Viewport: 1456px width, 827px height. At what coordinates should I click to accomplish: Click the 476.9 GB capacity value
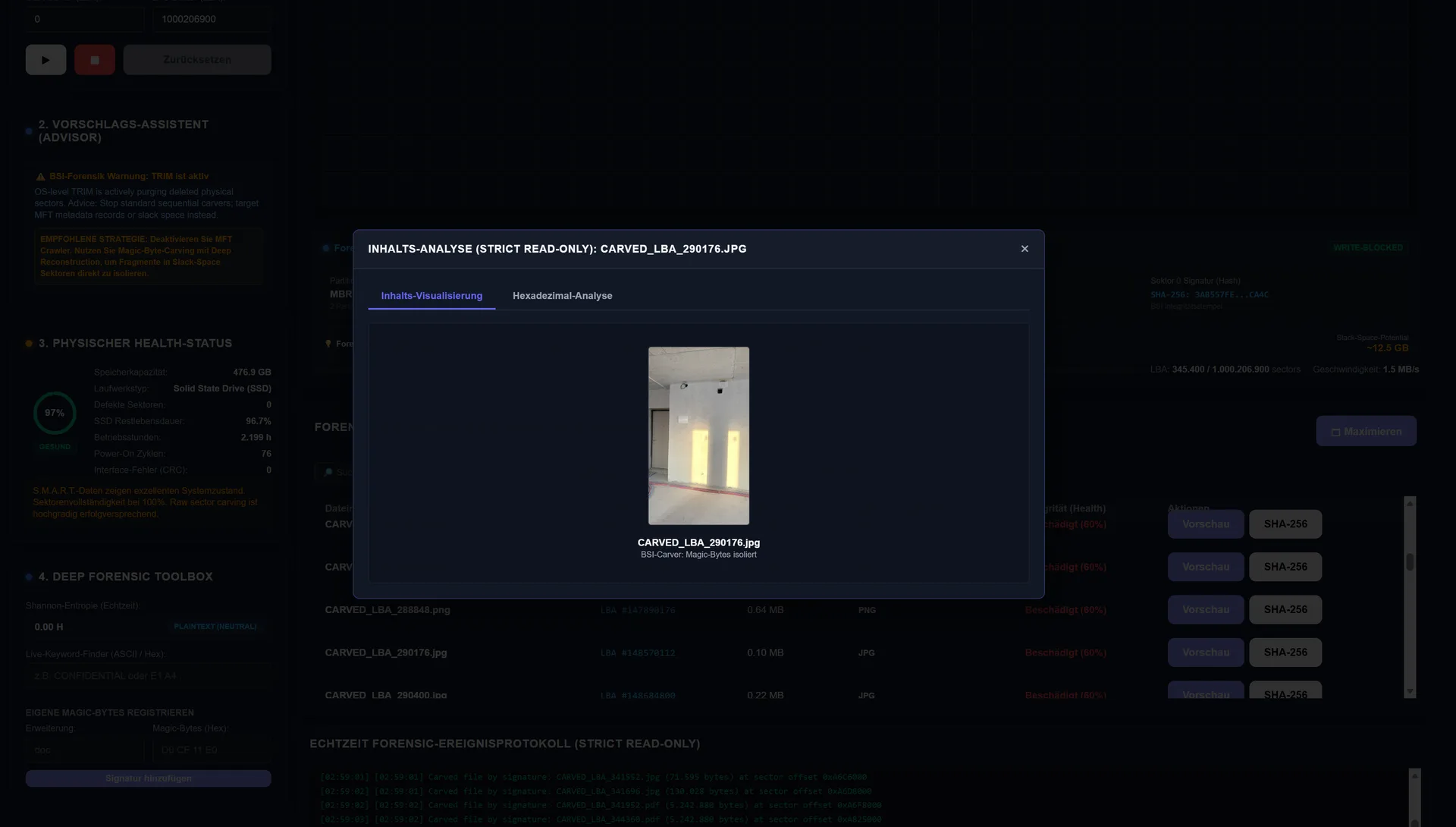point(252,373)
